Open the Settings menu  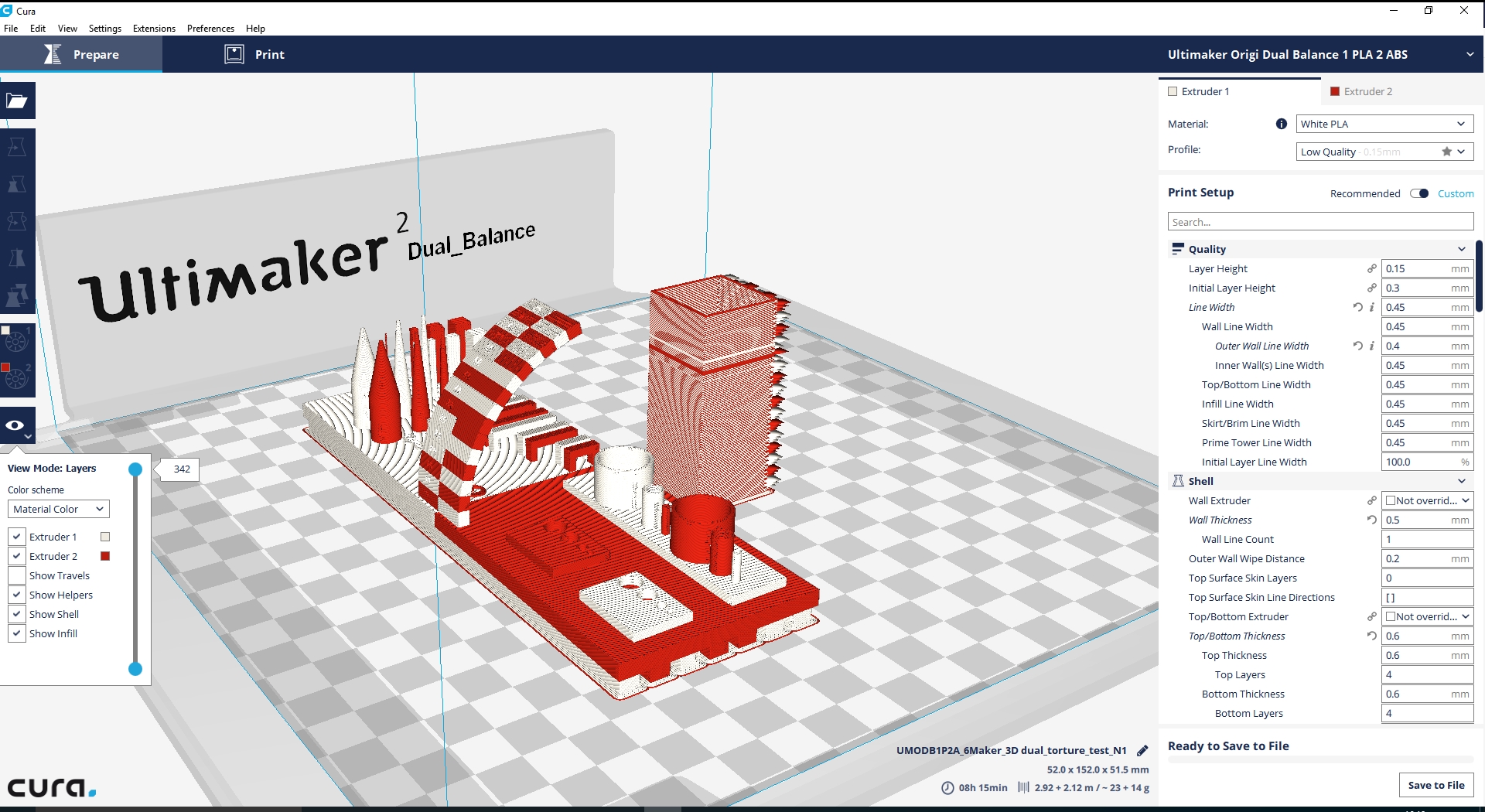pos(105,29)
